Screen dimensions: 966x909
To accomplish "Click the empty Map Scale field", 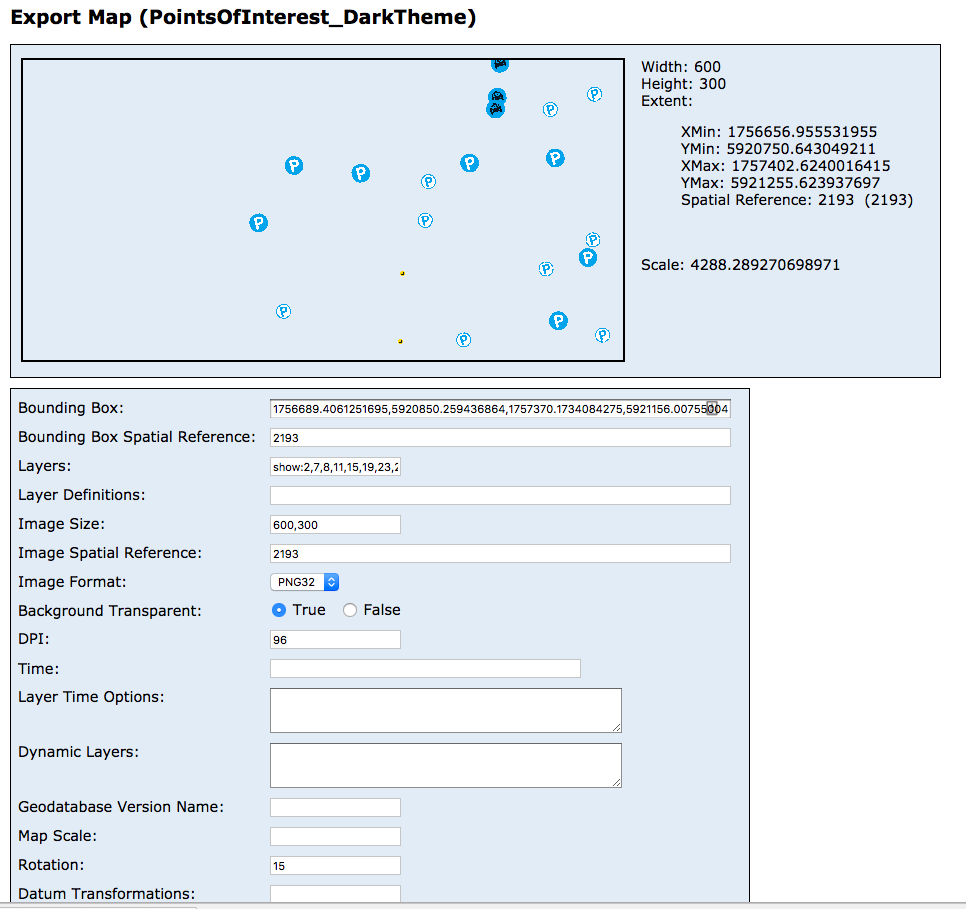I will [x=335, y=836].
